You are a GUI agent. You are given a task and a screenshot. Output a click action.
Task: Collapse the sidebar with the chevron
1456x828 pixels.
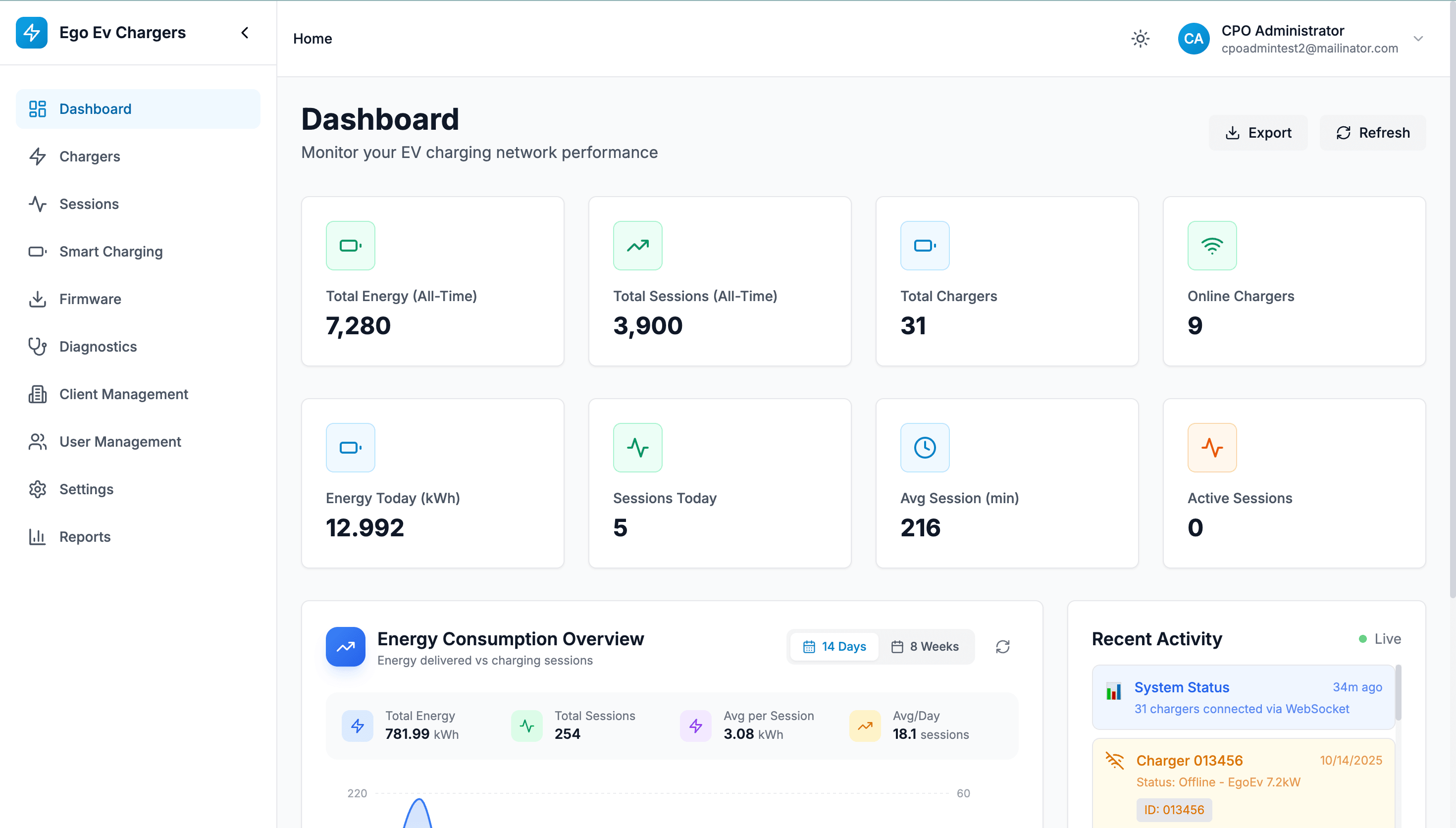[x=245, y=32]
